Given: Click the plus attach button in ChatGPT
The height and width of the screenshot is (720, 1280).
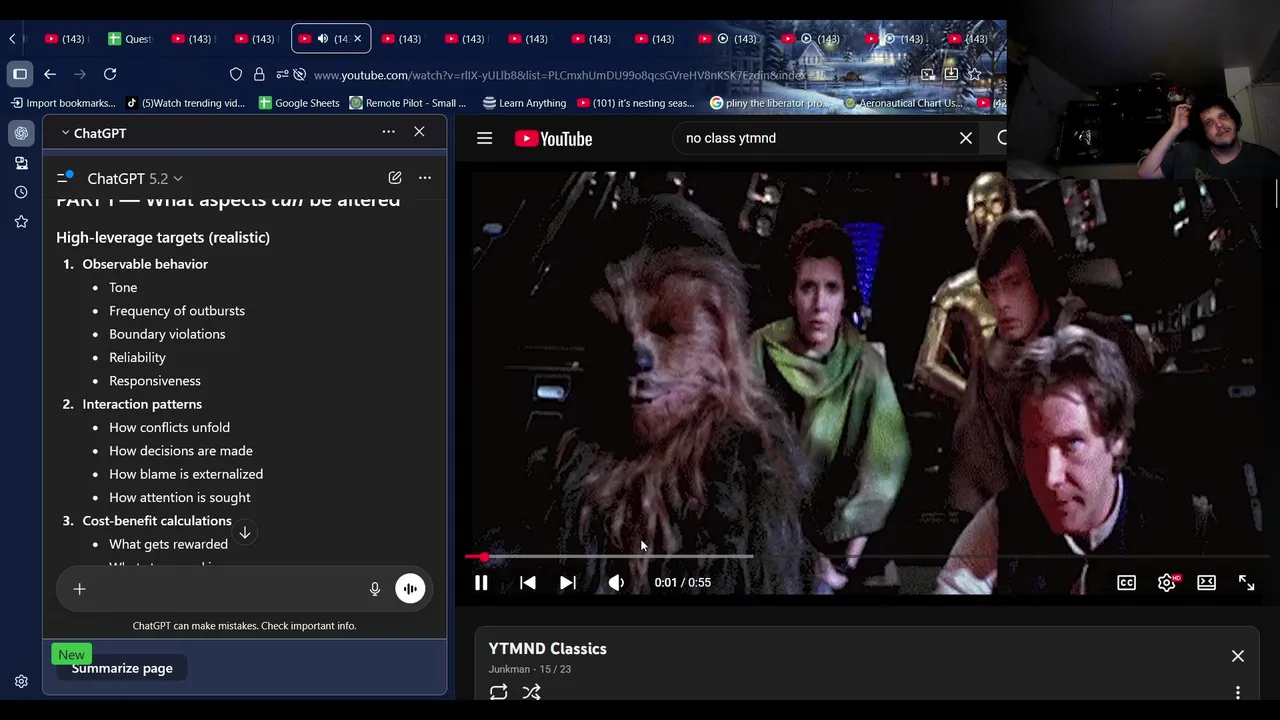Looking at the screenshot, I should [79, 589].
